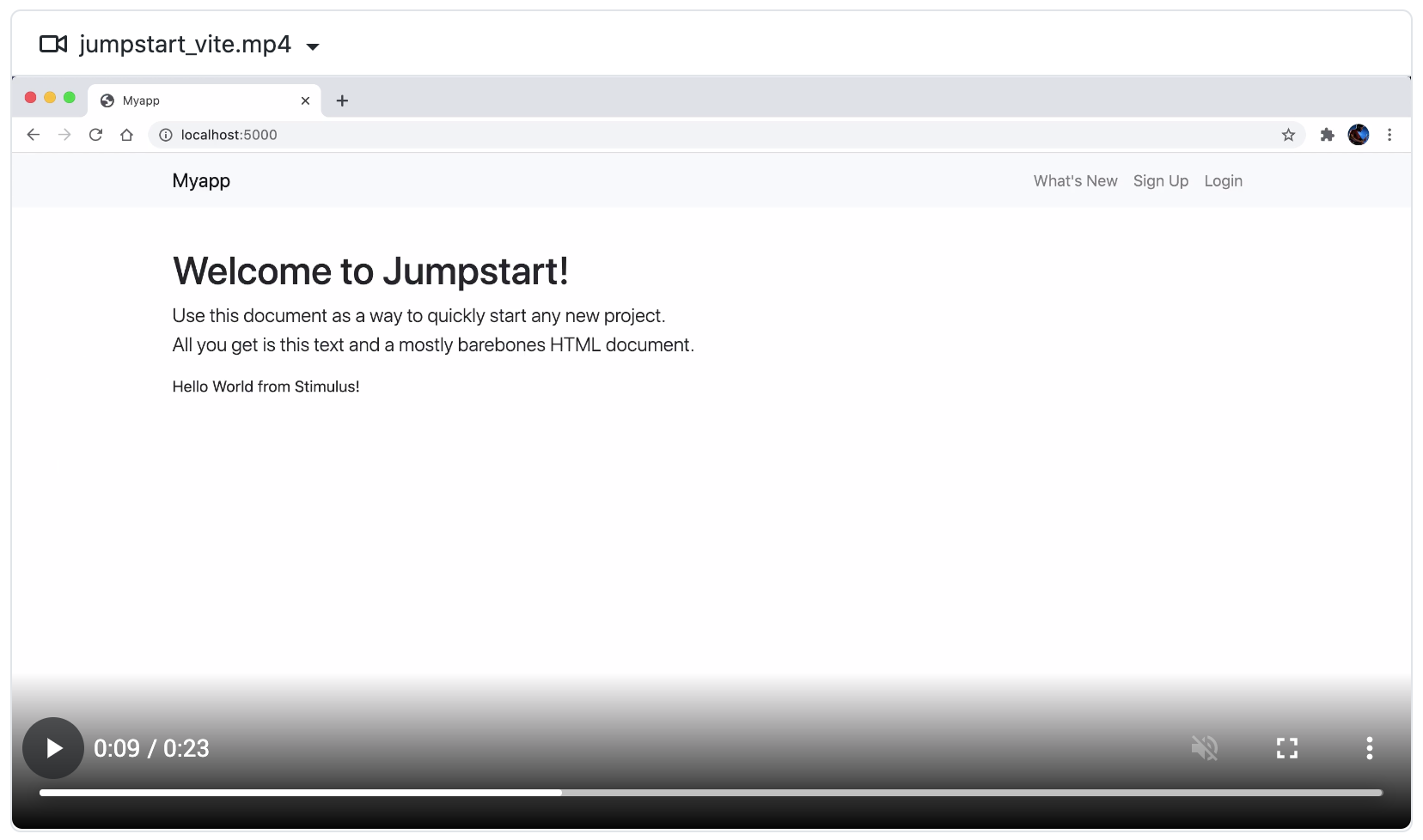
Task: Open the Chrome three-dot menu
Action: click(1389, 135)
